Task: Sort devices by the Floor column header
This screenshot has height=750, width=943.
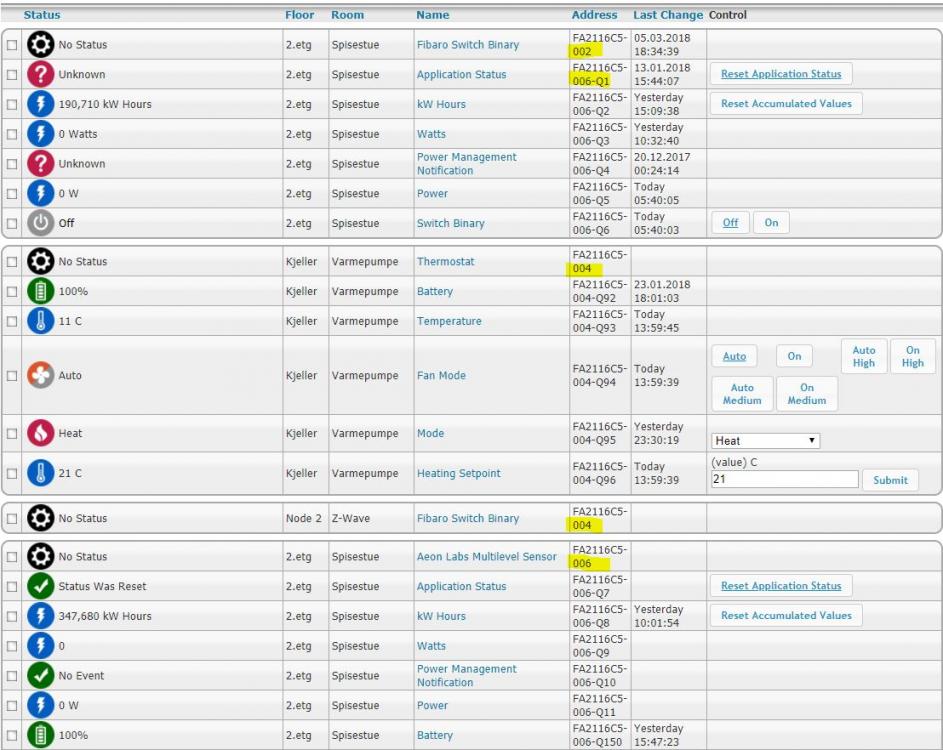Action: pos(299,15)
